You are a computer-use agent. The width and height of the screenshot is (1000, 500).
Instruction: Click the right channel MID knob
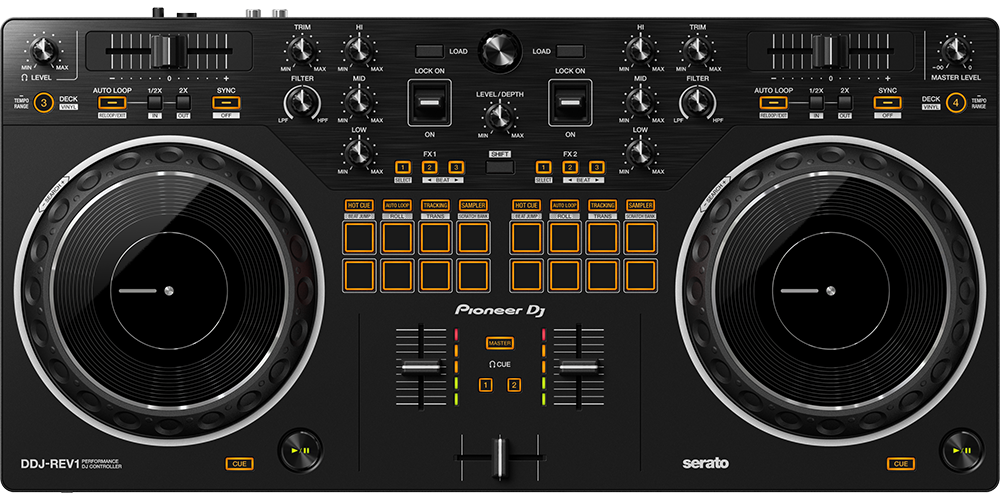(x=640, y=101)
